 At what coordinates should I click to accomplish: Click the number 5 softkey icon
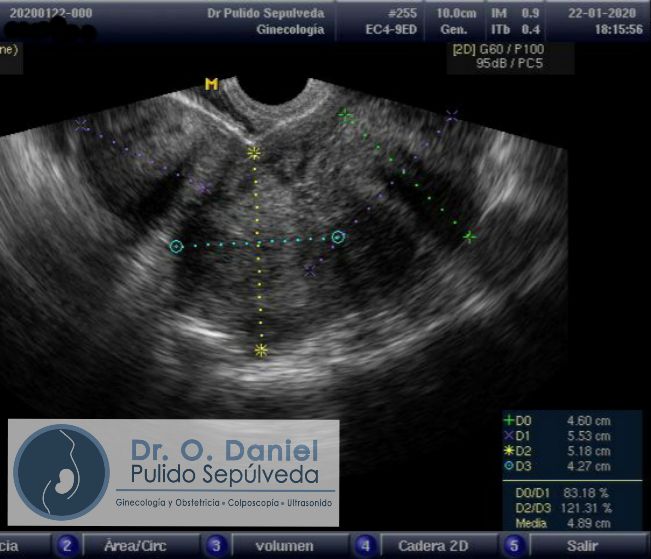tap(513, 546)
